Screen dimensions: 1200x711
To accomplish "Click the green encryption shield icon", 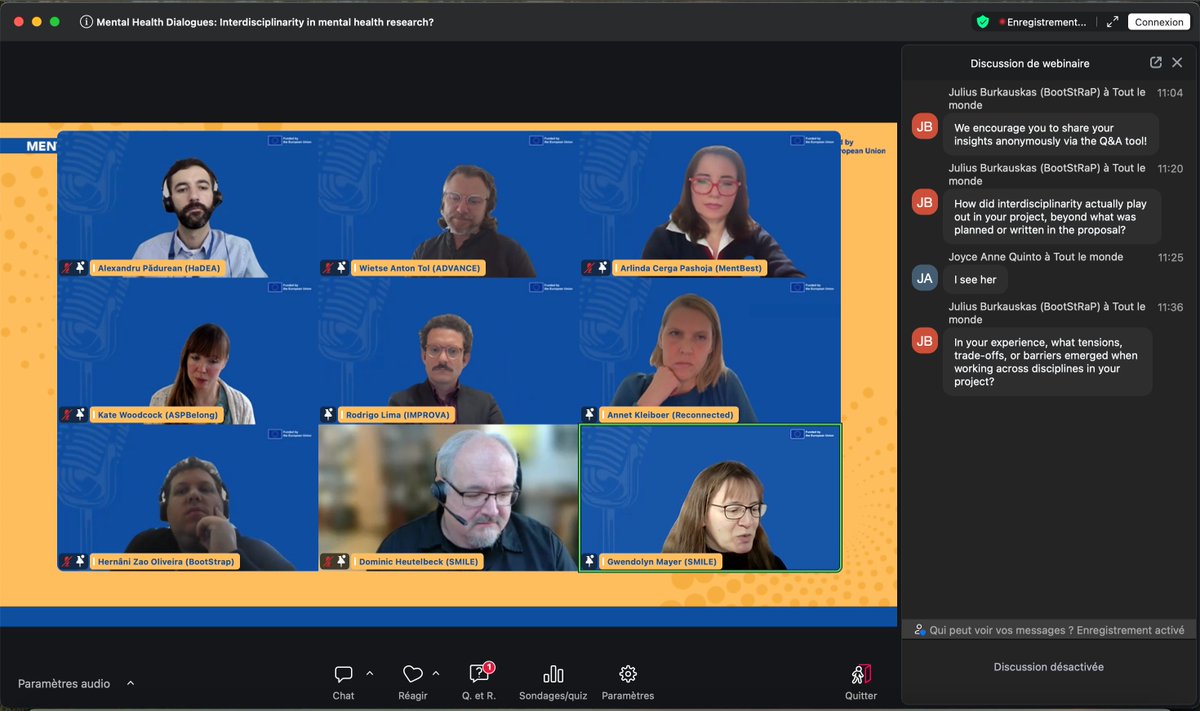I will click(x=982, y=21).
